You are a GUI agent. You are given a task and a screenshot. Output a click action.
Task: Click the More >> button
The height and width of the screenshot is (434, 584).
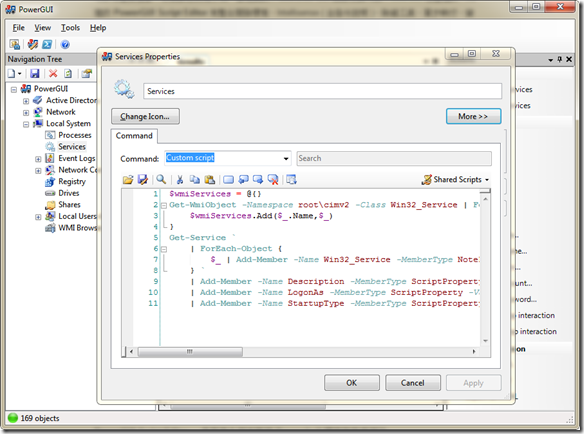pos(473,116)
